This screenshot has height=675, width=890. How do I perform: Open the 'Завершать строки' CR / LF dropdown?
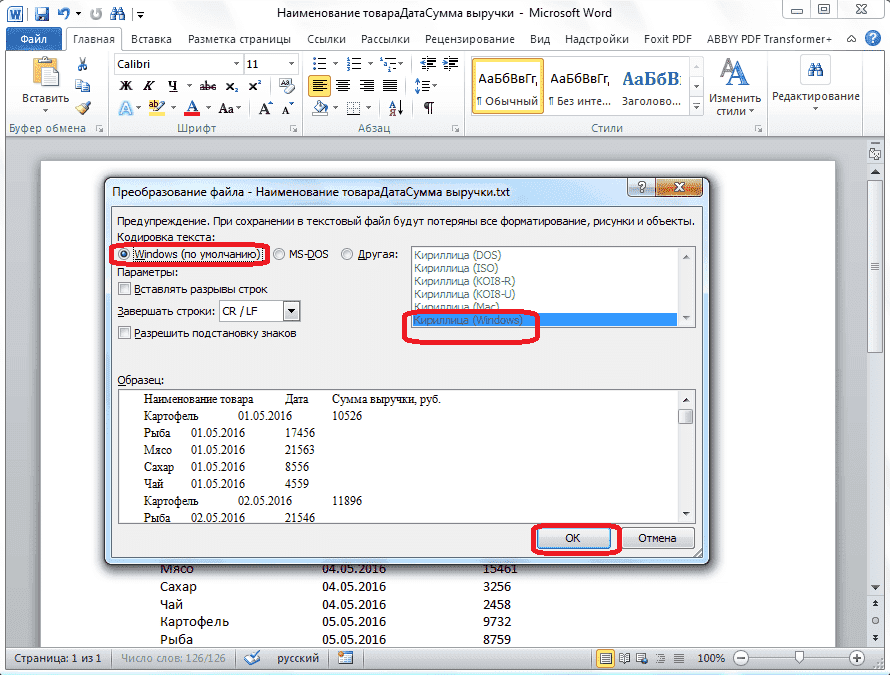pos(291,312)
